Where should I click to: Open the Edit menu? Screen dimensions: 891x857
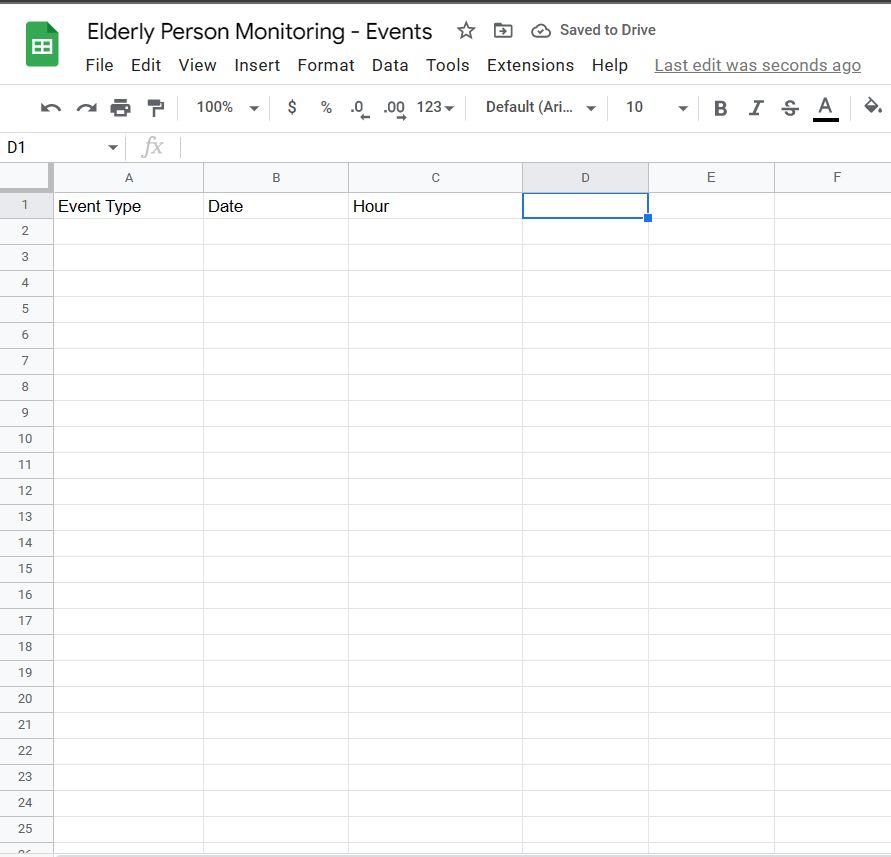[x=146, y=65]
